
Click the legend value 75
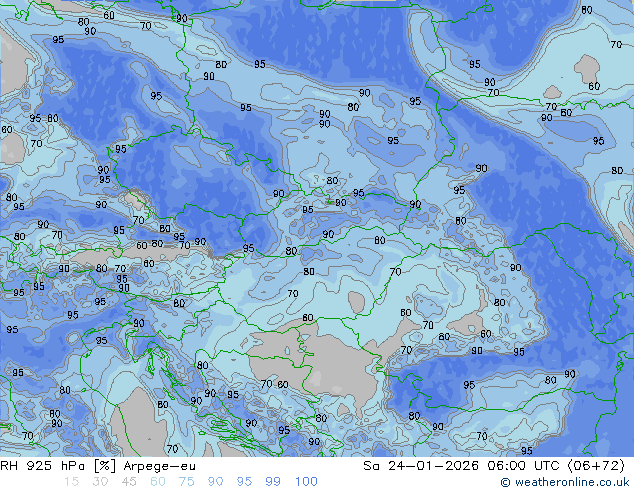(186, 482)
